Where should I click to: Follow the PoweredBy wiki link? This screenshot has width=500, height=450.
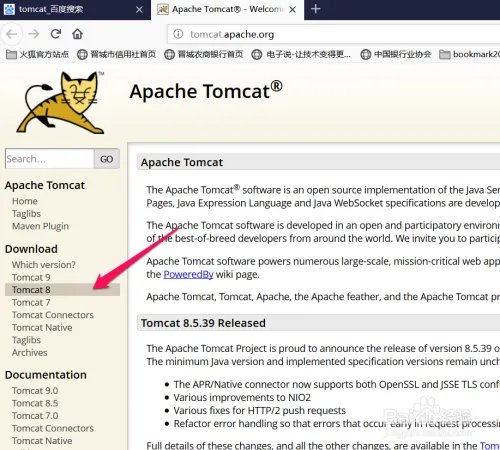pyautogui.click(x=188, y=275)
